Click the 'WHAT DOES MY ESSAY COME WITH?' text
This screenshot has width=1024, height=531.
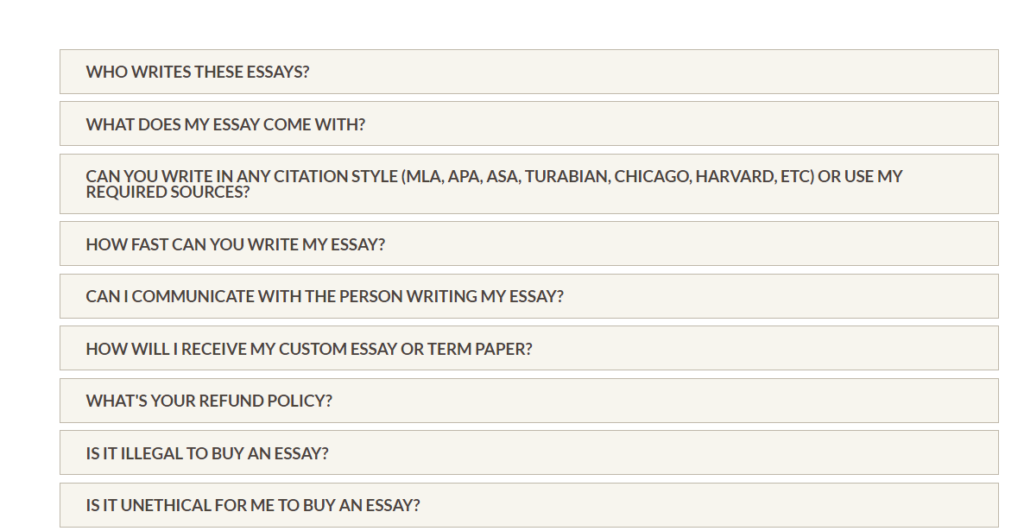(225, 124)
